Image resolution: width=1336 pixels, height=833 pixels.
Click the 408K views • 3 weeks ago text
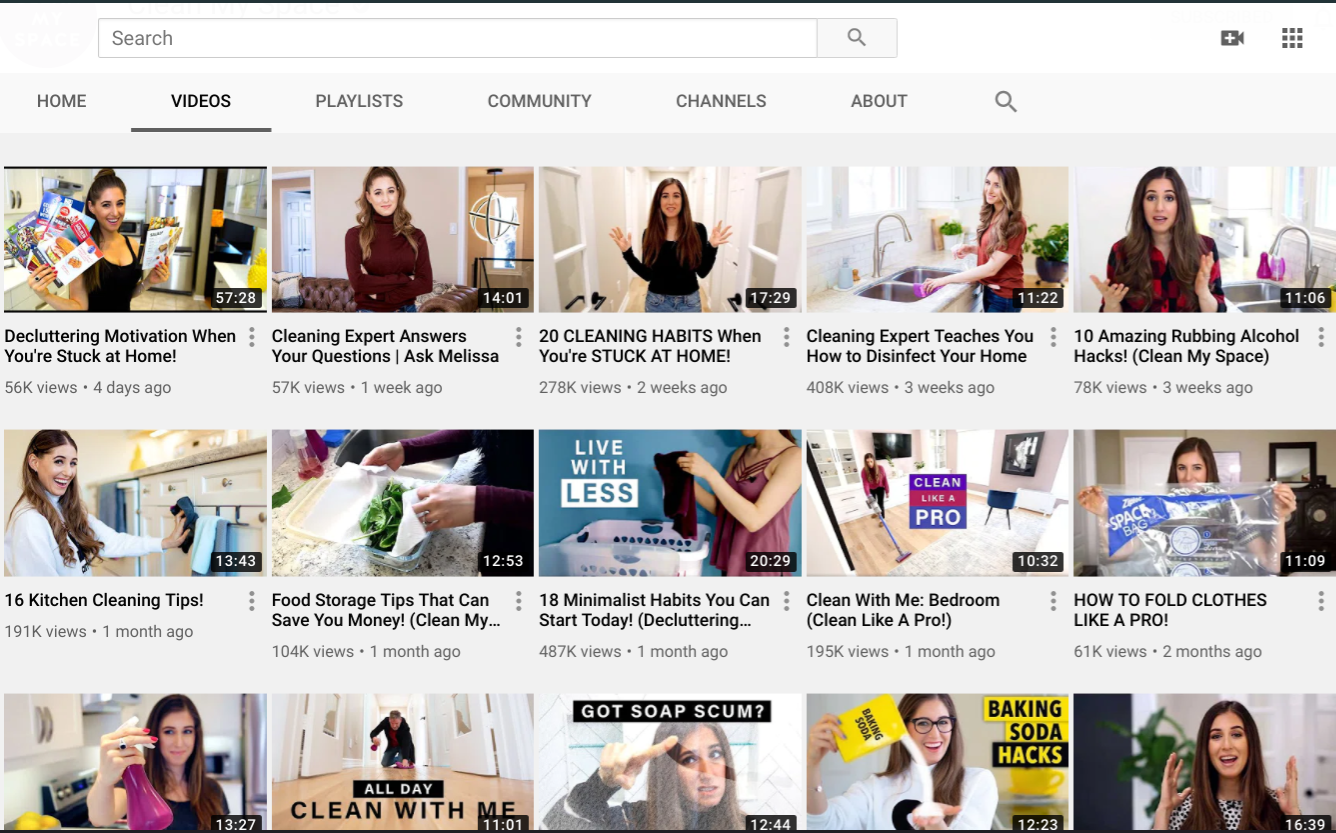pyautogui.click(x=901, y=388)
